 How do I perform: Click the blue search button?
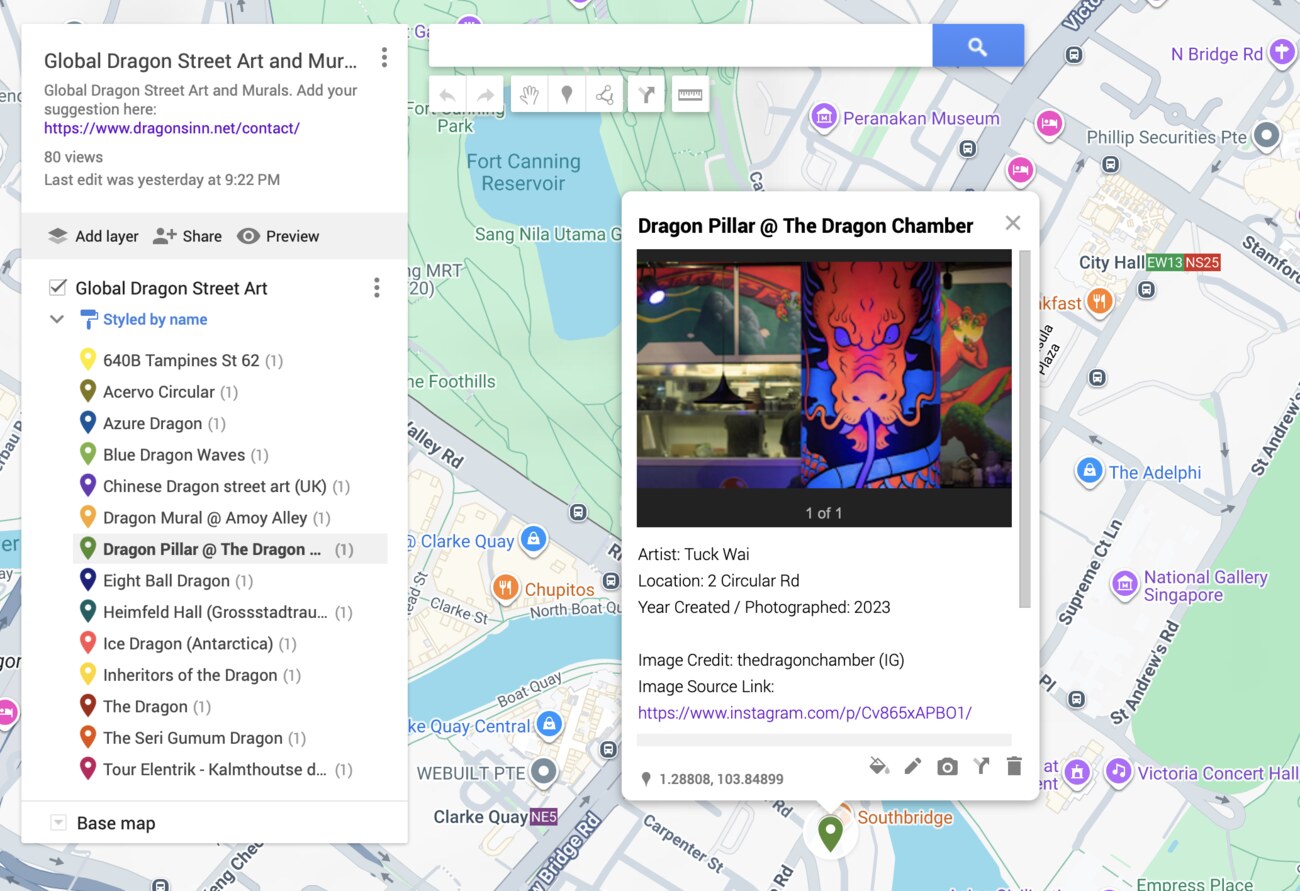(977, 46)
